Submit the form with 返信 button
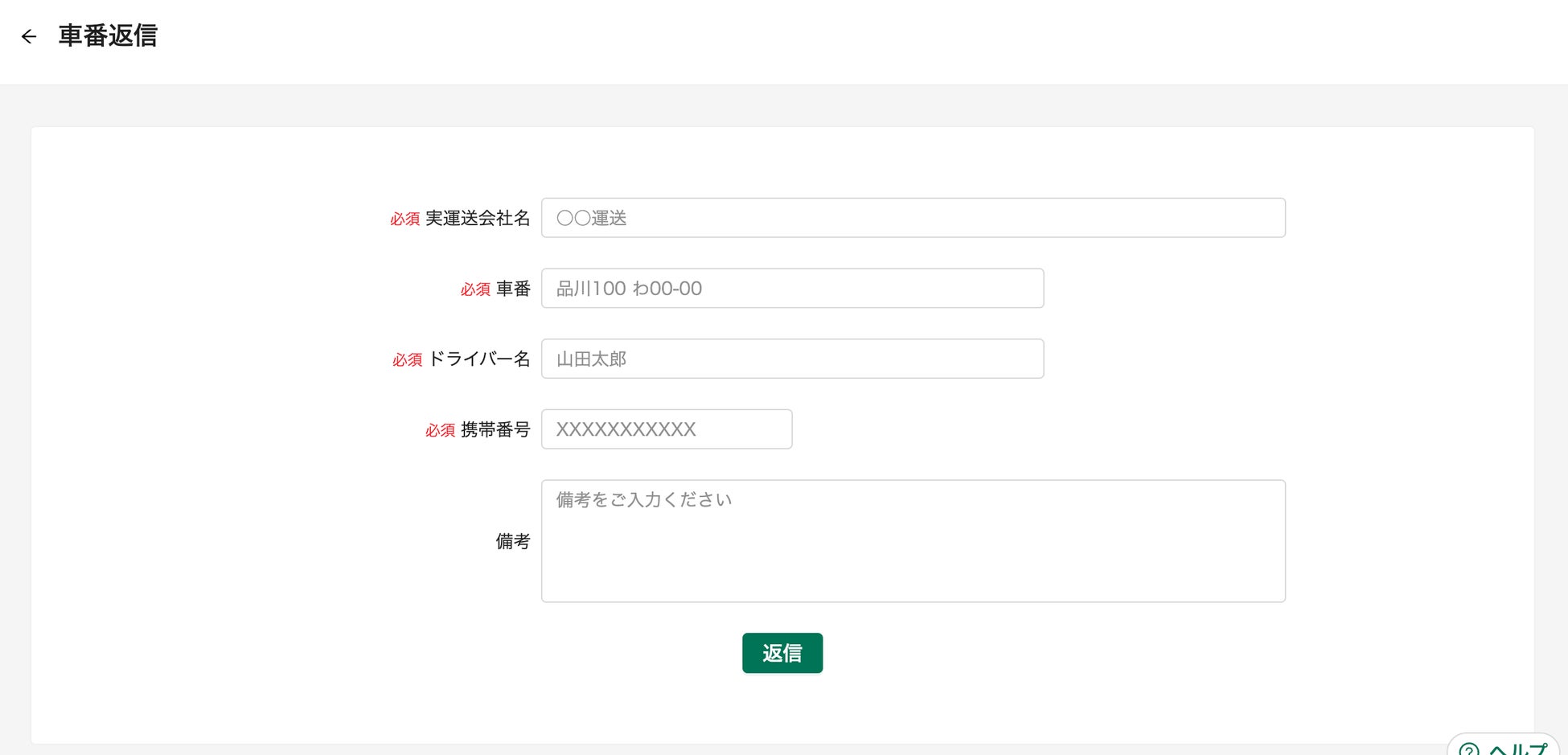This screenshot has width=1568, height=755. click(782, 653)
